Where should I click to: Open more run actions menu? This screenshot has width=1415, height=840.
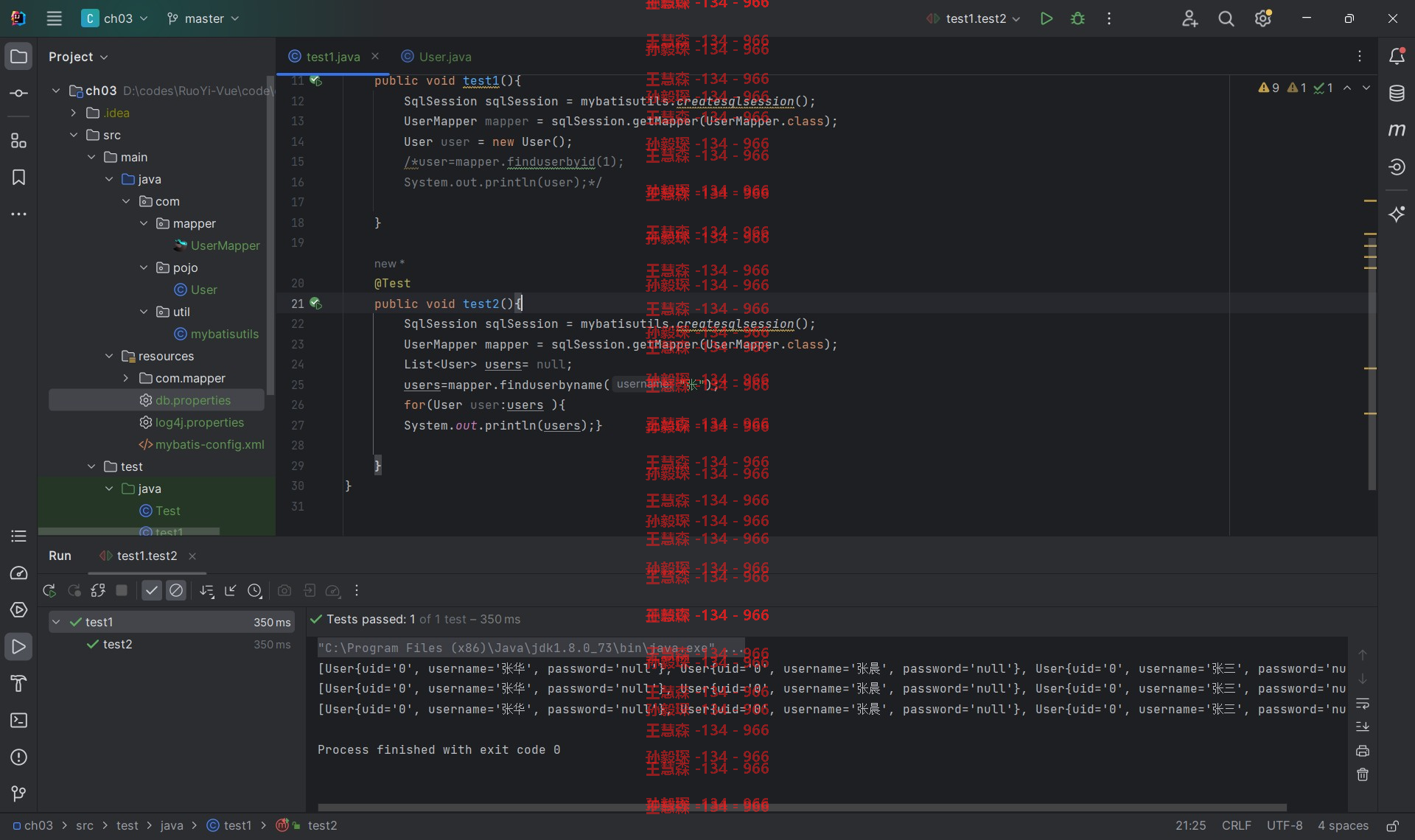tap(1108, 18)
